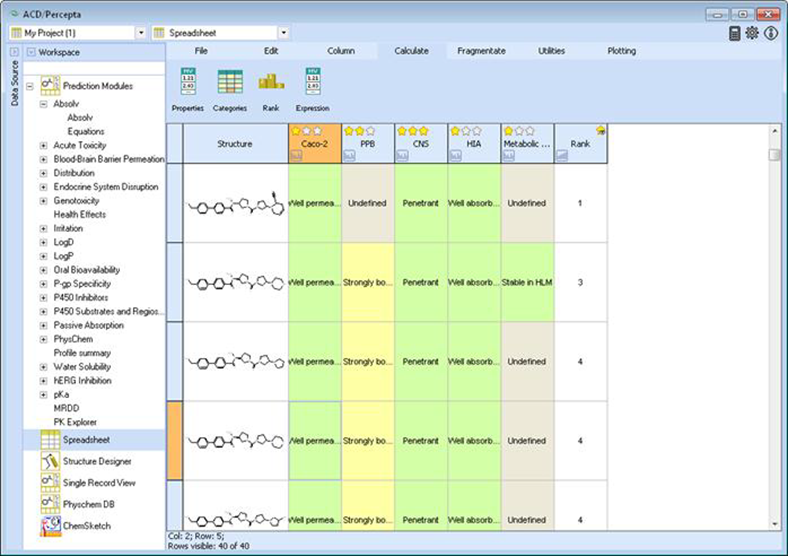Click the workspace search input field
The height and width of the screenshot is (556, 788).
pos(94,68)
